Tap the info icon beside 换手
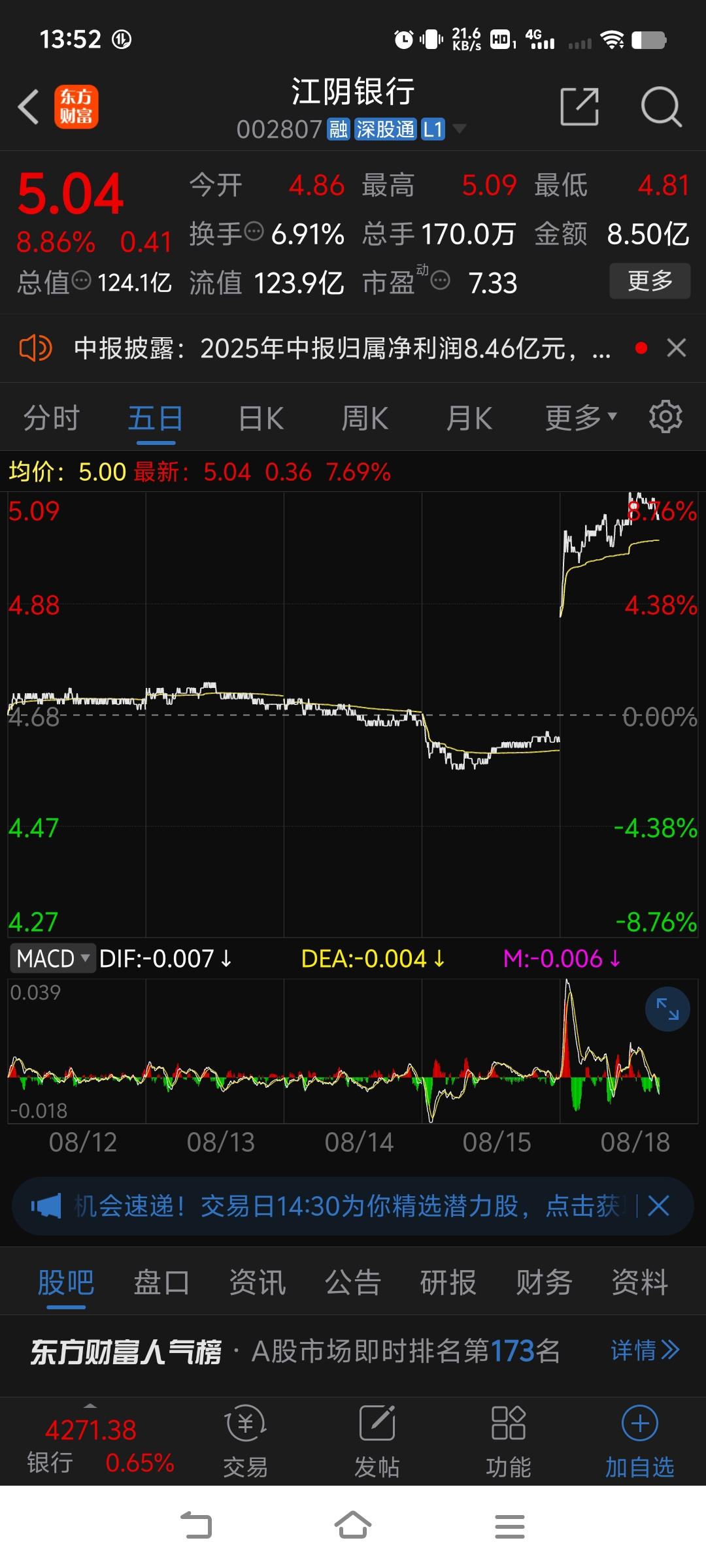 (x=254, y=231)
